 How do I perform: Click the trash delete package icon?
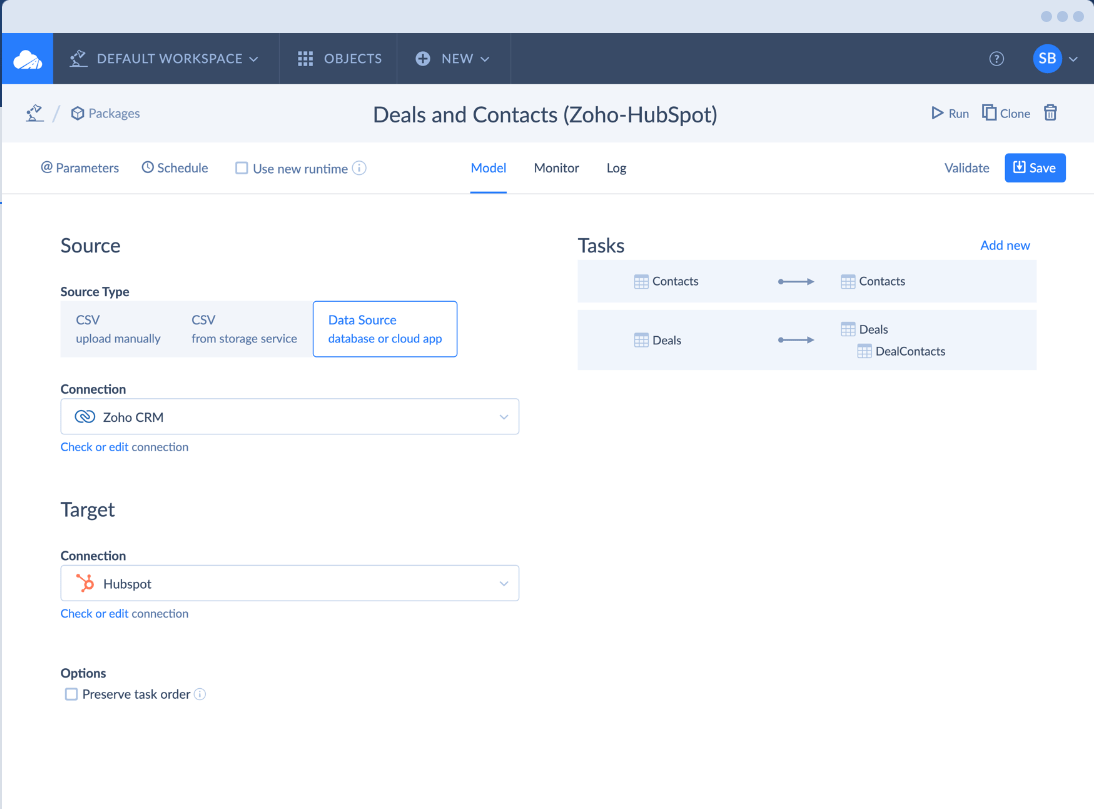tap(1050, 113)
